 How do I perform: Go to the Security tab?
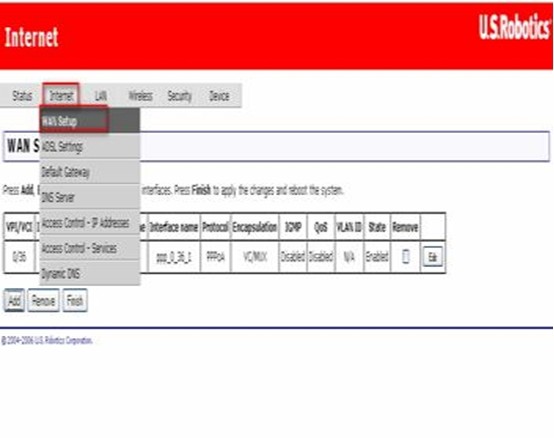(x=179, y=96)
